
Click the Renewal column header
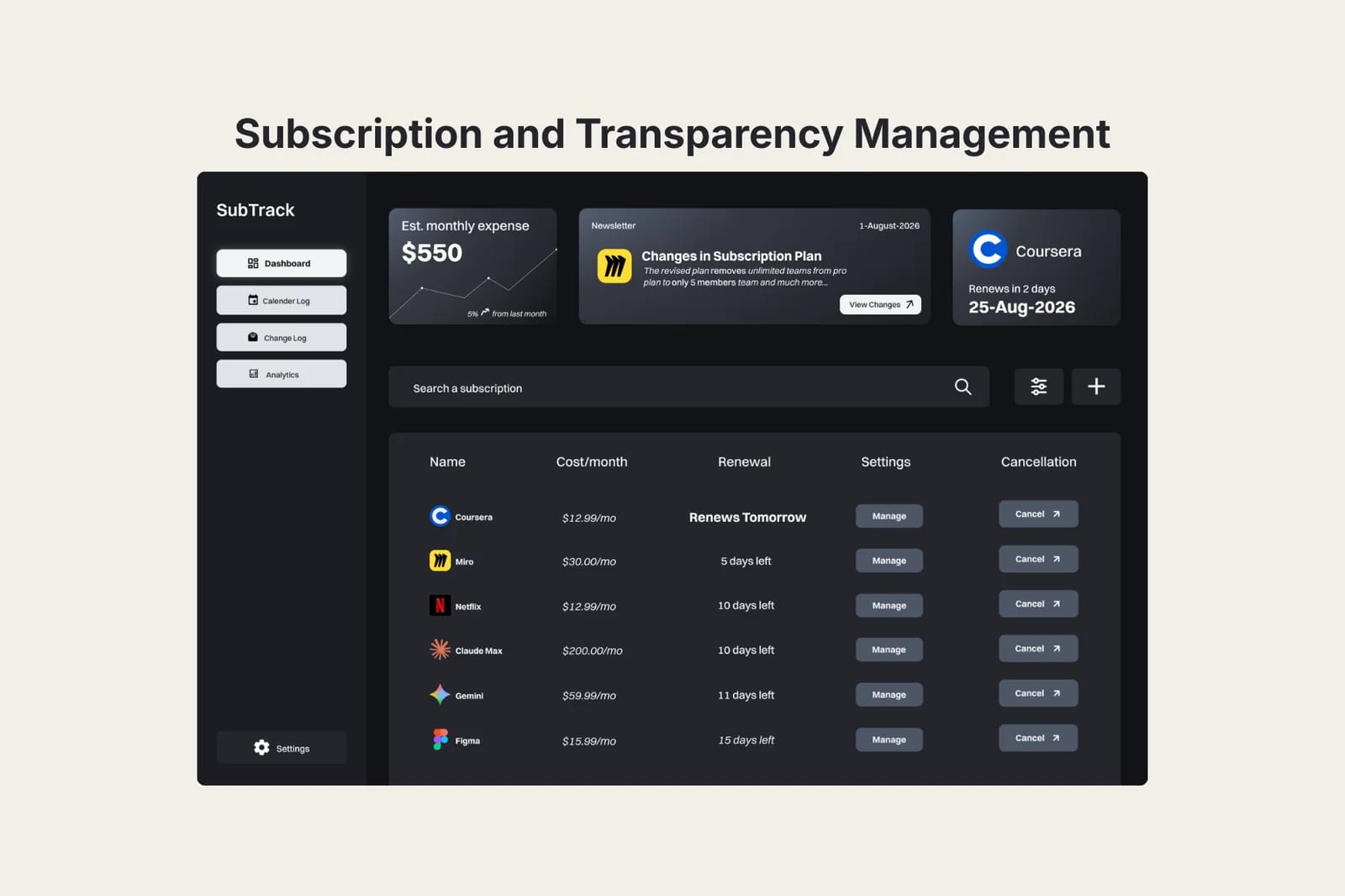pyautogui.click(x=744, y=461)
